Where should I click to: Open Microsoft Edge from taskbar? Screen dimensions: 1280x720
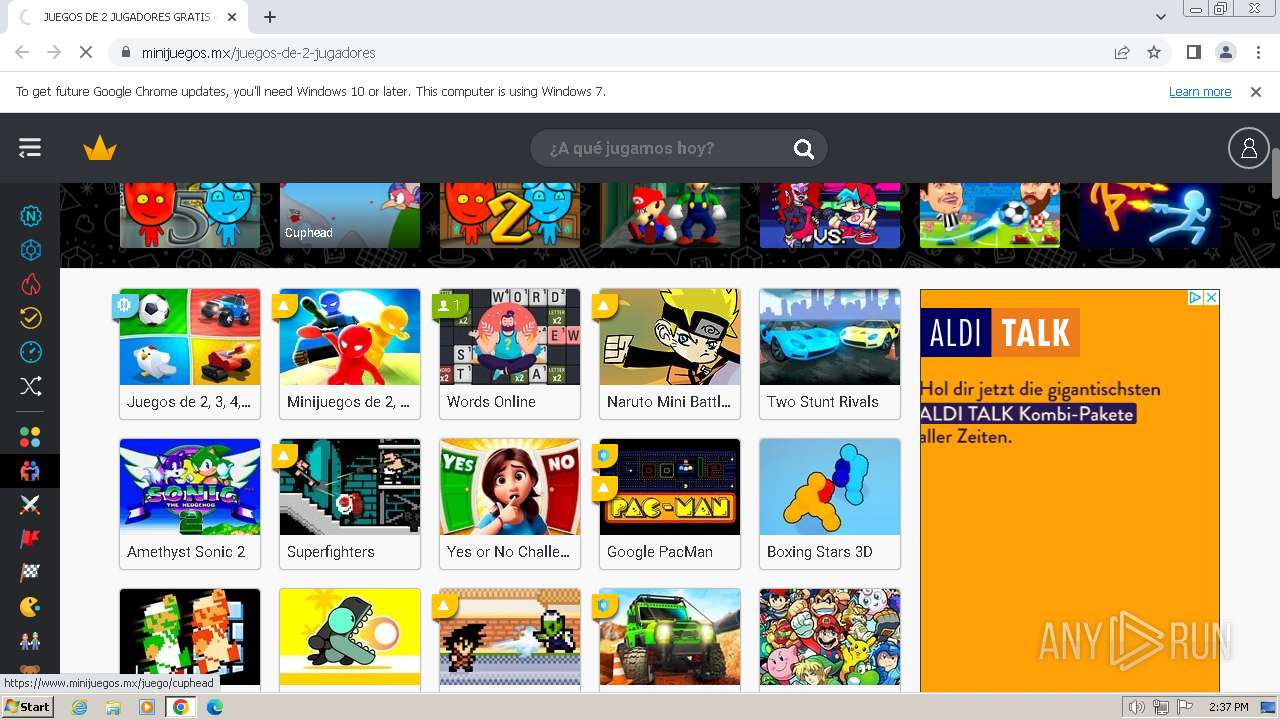(214, 707)
